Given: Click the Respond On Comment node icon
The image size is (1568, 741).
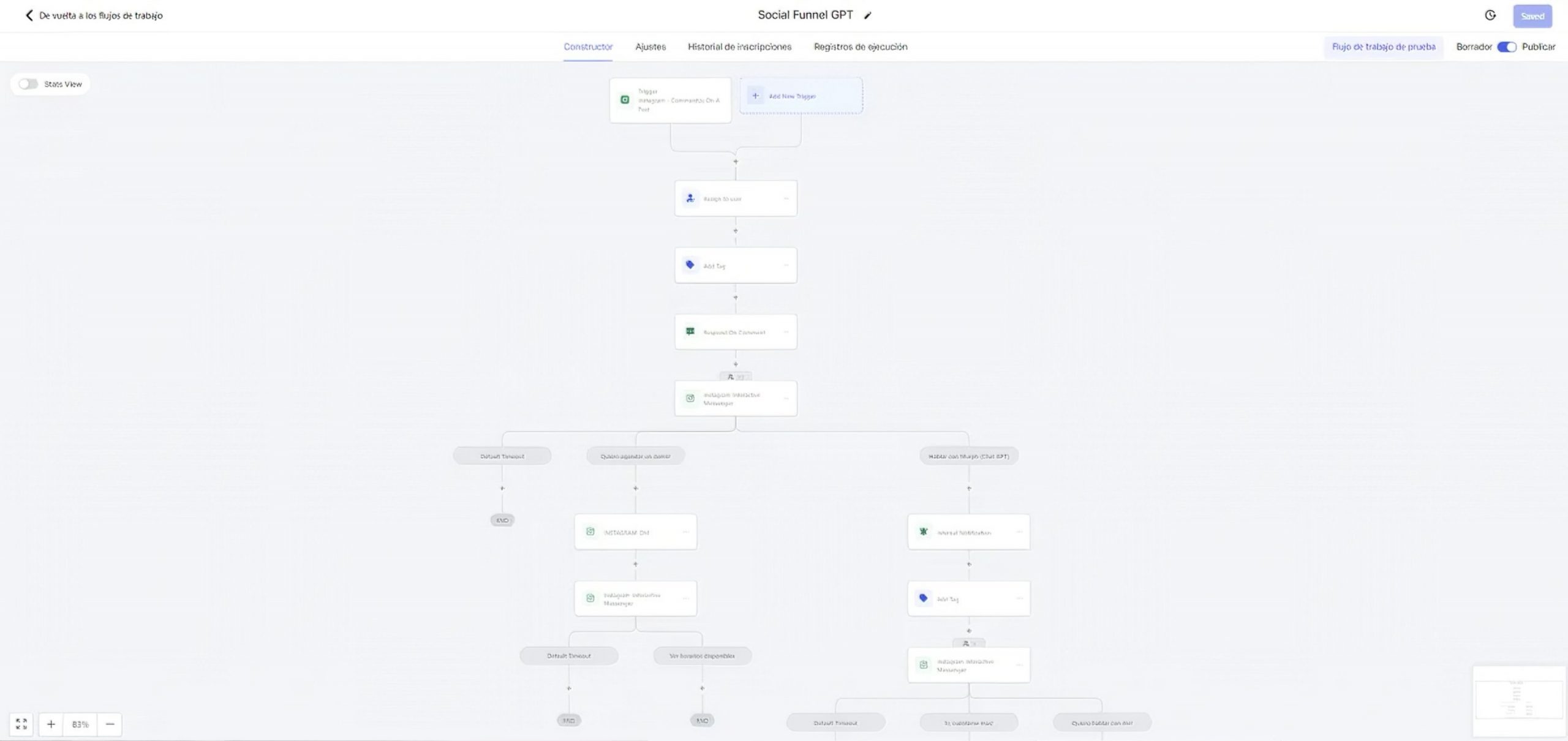Looking at the screenshot, I should (x=690, y=332).
